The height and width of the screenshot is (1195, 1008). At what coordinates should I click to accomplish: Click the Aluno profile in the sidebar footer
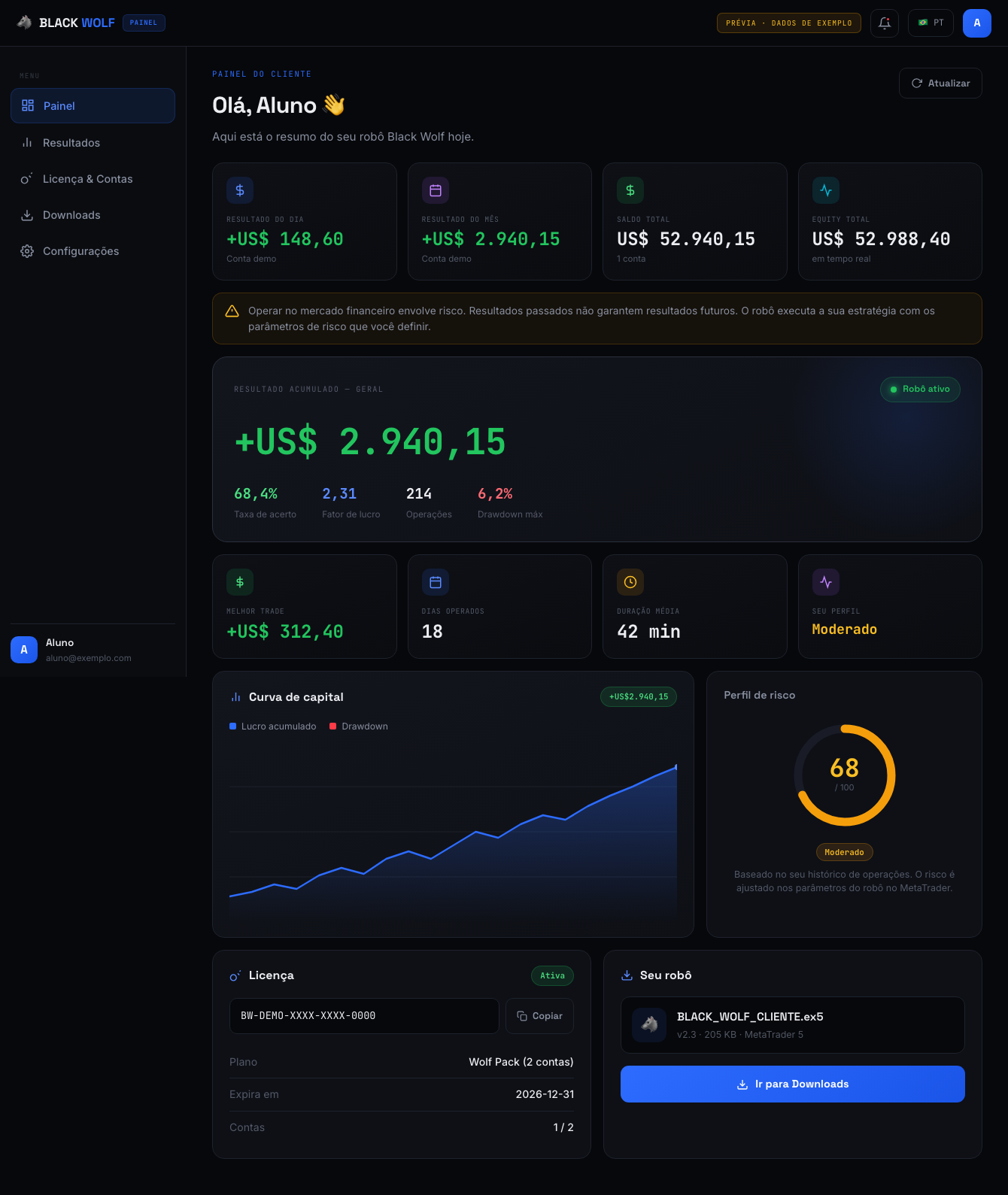point(93,650)
